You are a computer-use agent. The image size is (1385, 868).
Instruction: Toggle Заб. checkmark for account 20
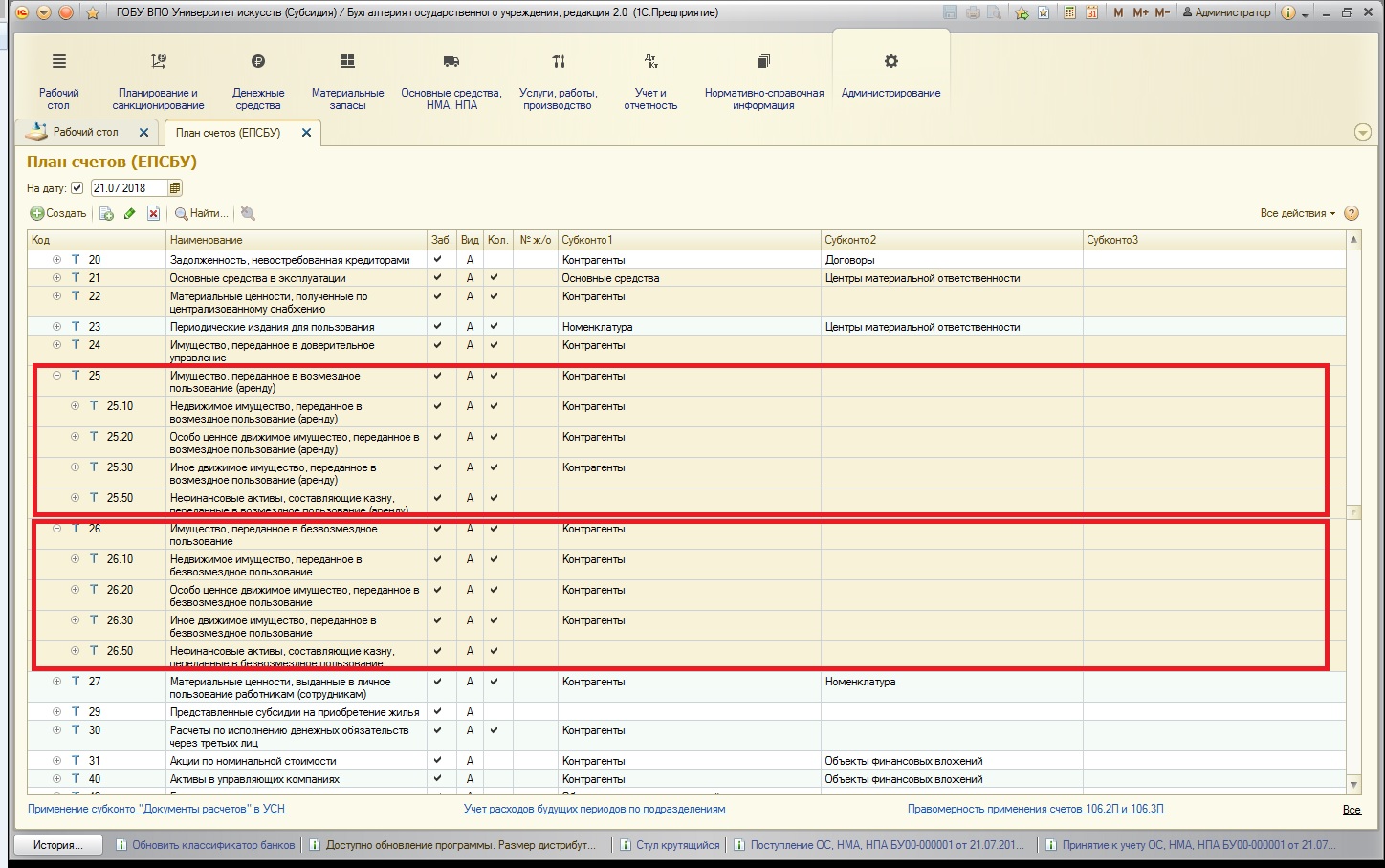tap(438, 259)
